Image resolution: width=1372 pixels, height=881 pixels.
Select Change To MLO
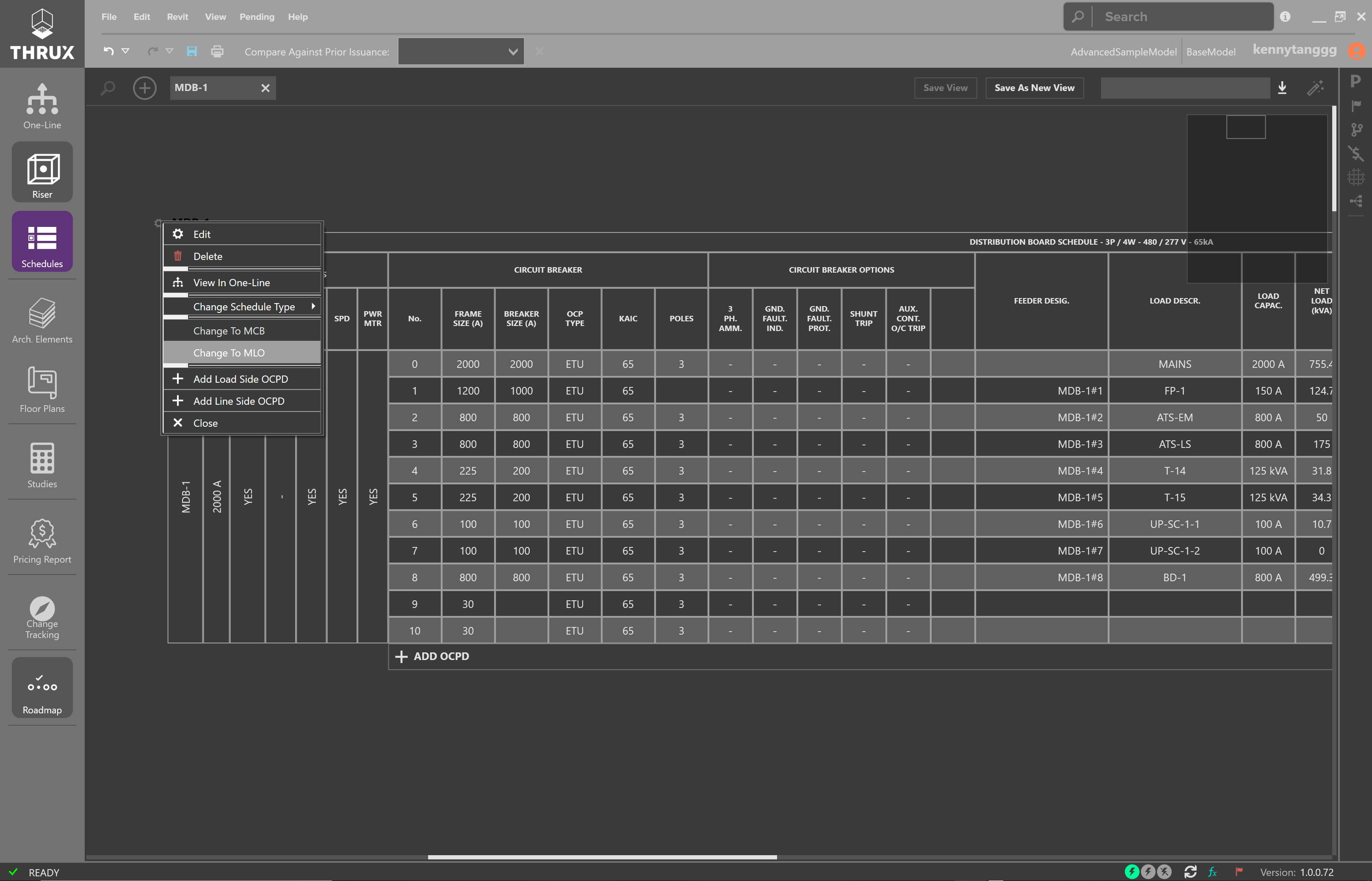[x=241, y=353]
